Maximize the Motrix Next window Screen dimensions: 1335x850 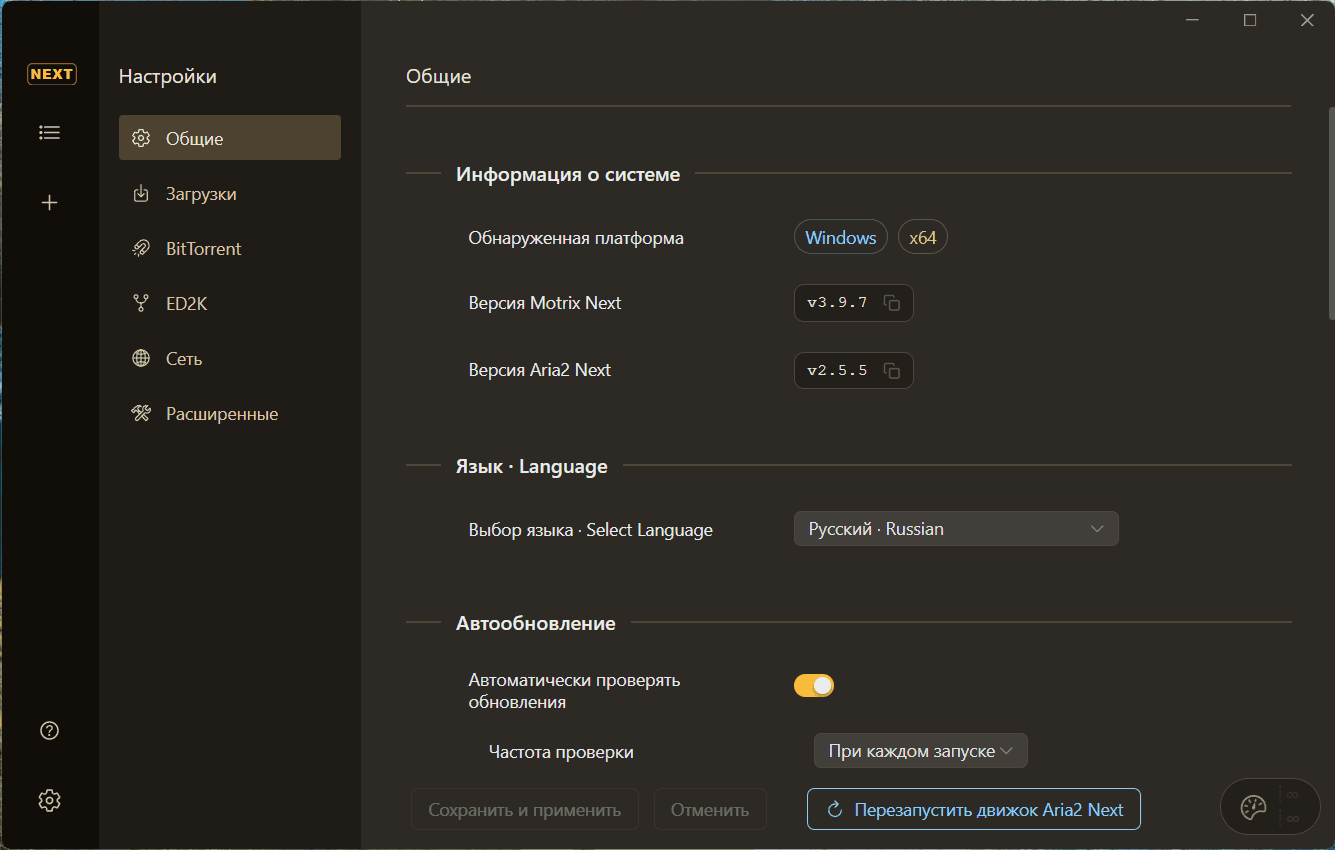(x=1250, y=20)
